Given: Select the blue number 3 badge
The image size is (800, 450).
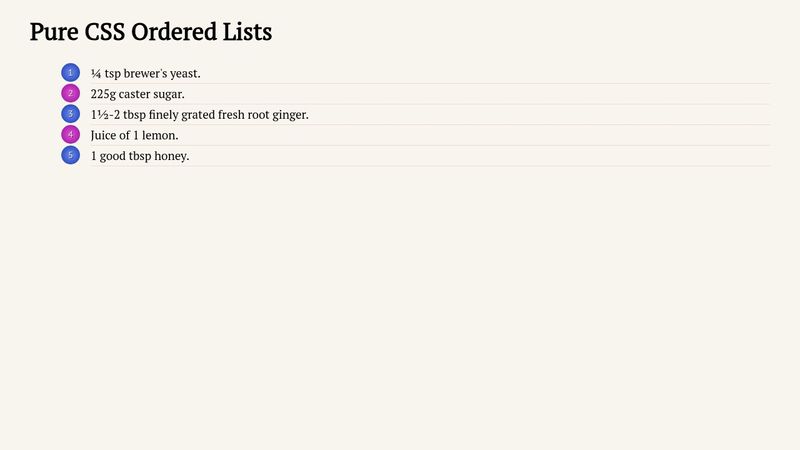Looking at the screenshot, I should (70, 114).
